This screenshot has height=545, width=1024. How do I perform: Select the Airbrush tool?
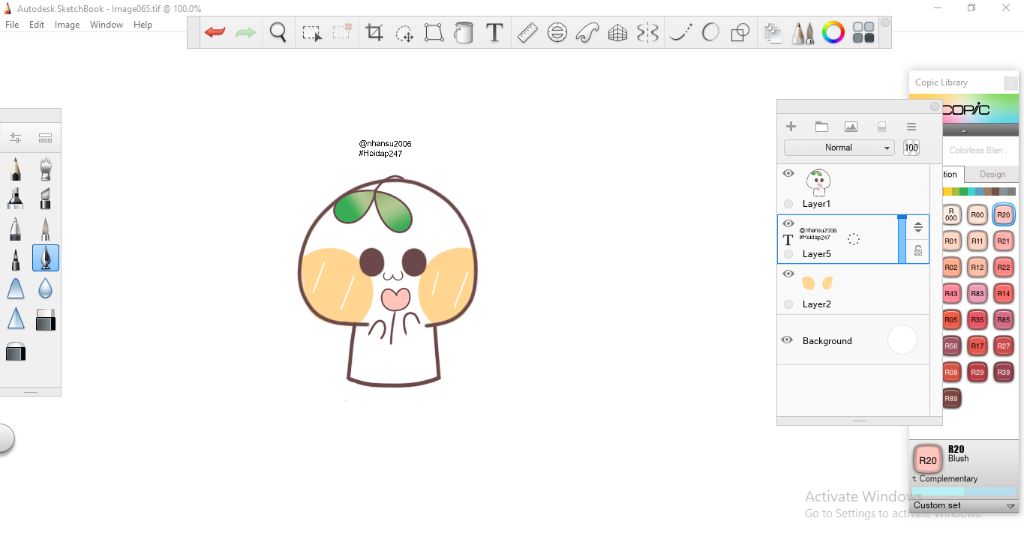coord(45,168)
